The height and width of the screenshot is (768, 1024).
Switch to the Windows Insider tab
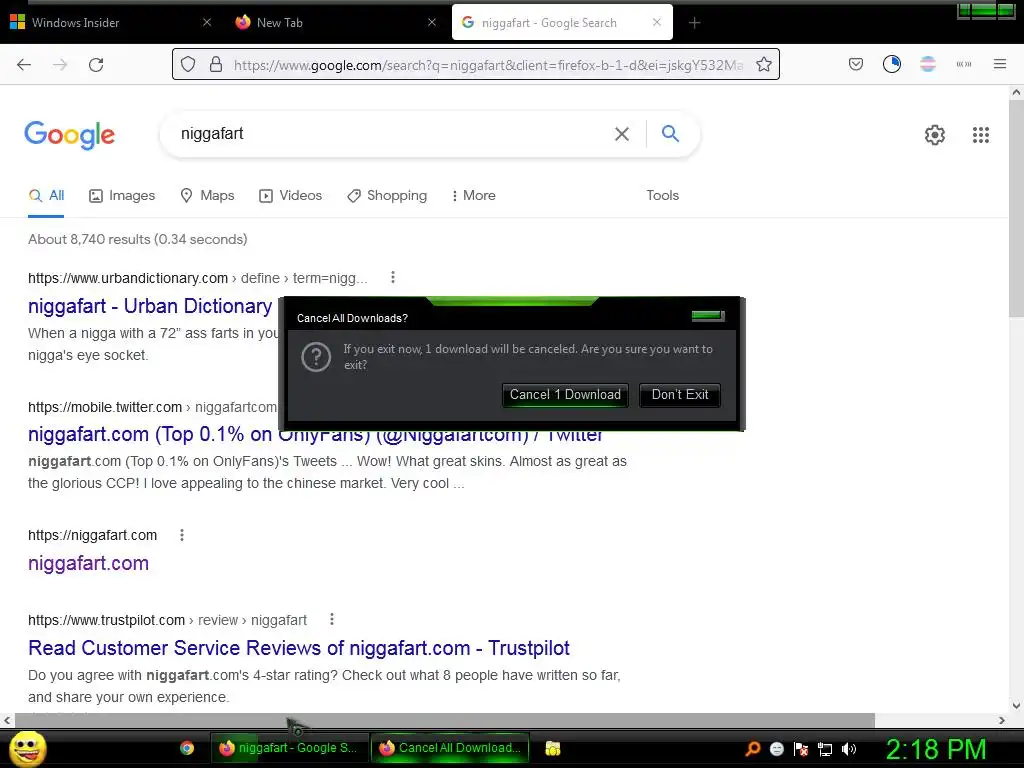click(x=111, y=23)
